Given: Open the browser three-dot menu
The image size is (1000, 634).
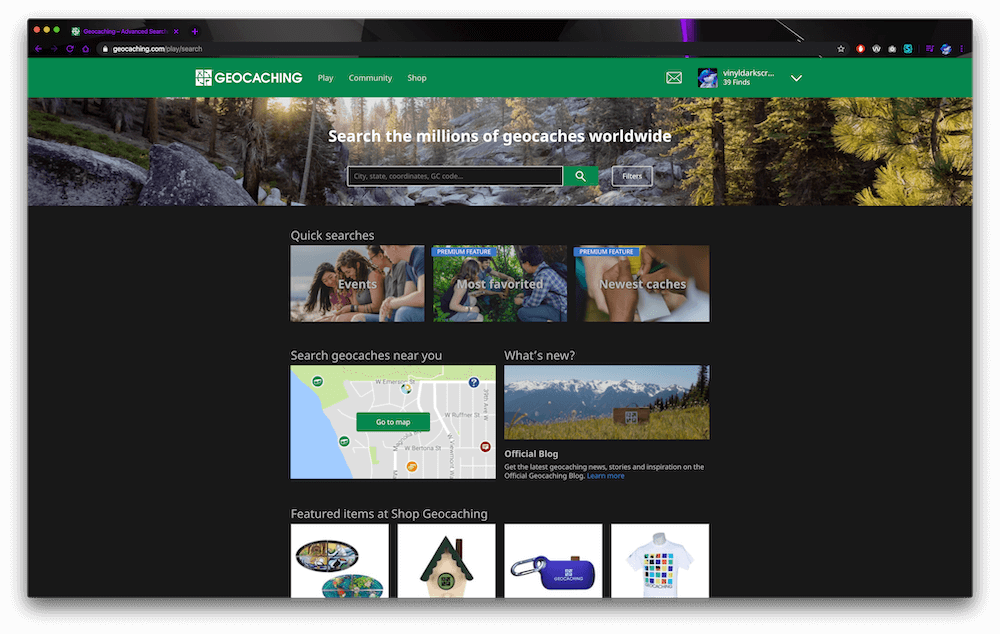Looking at the screenshot, I should pyautogui.click(x=961, y=47).
